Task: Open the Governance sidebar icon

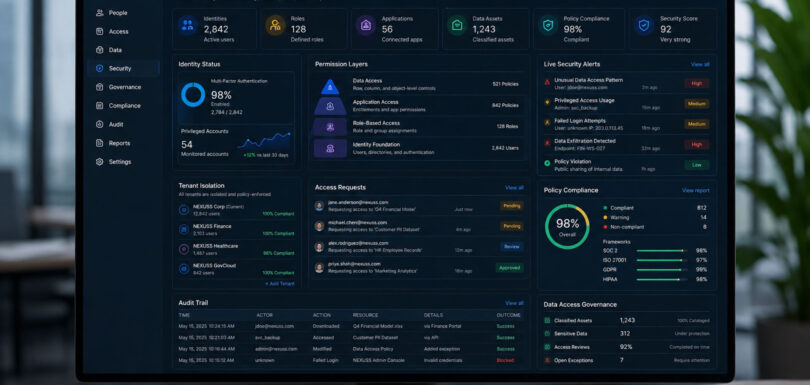Action: [x=100, y=87]
